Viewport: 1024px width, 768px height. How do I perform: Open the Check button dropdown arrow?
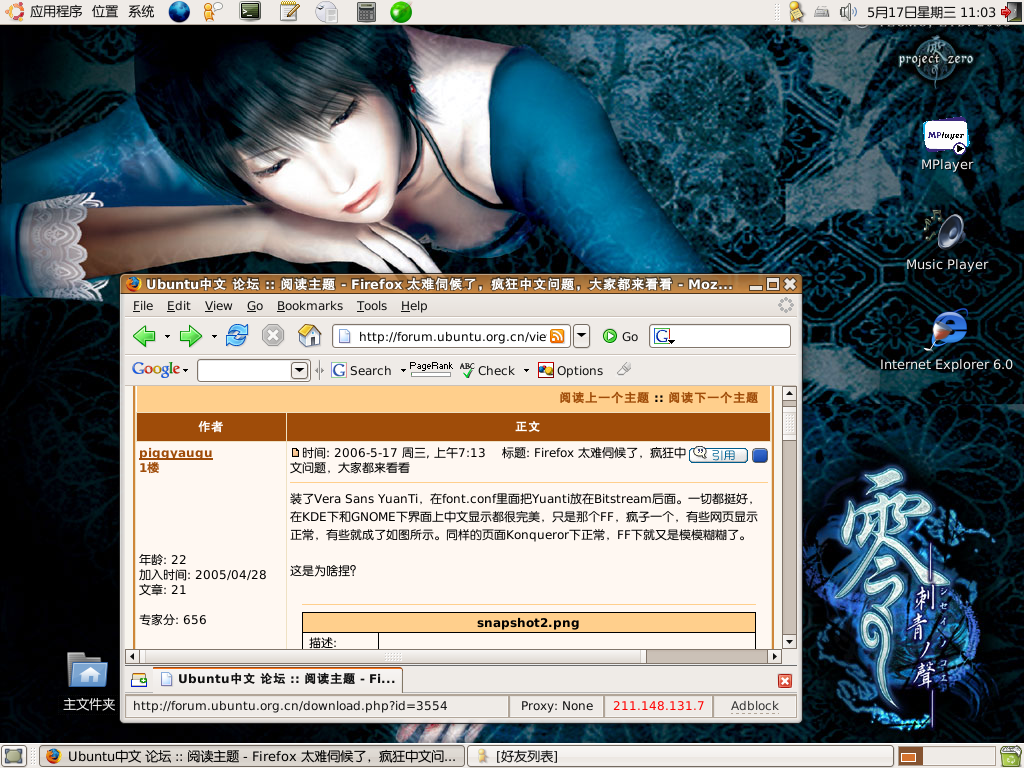(526, 370)
